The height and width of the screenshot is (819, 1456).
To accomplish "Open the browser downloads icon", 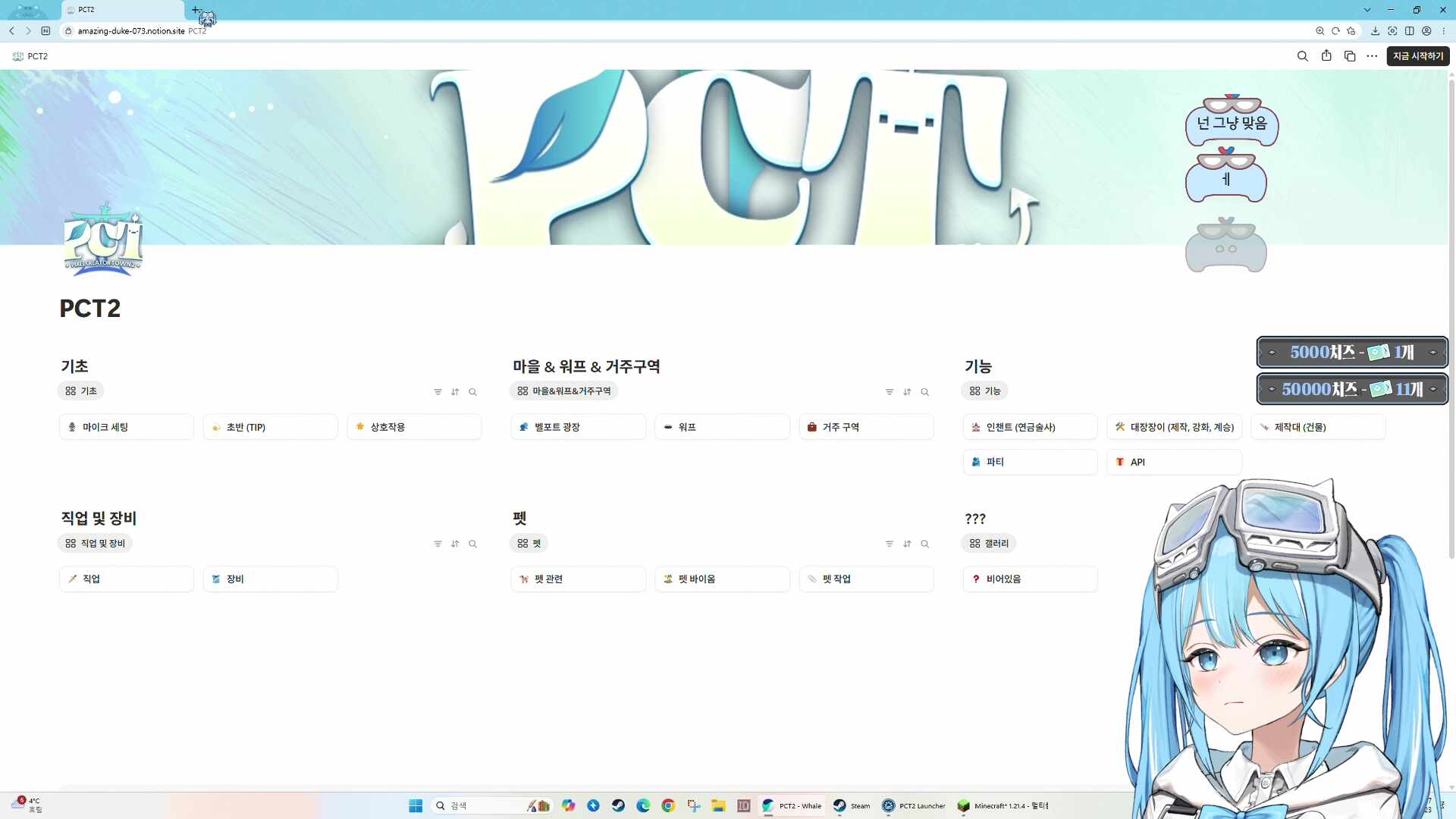I will (1375, 31).
